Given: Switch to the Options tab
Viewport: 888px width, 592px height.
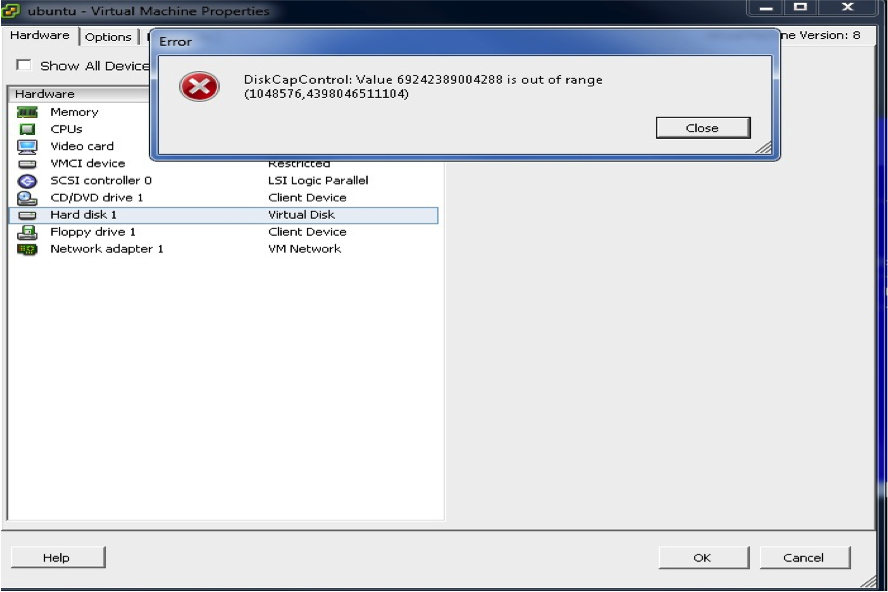Looking at the screenshot, I should 108,37.
